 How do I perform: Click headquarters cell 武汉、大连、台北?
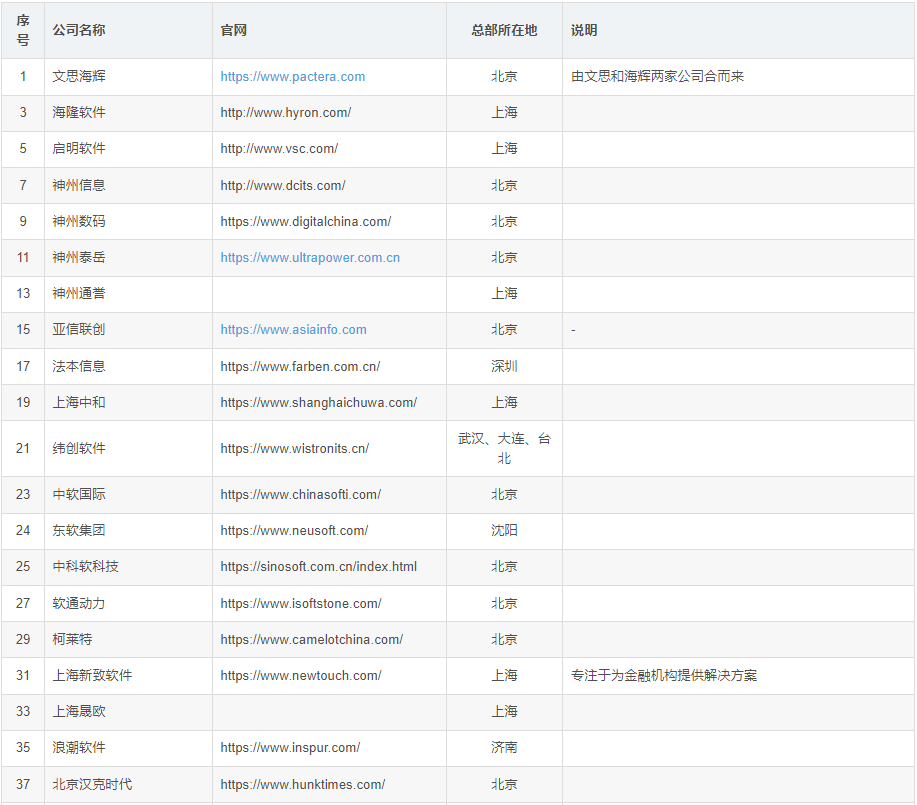504,449
